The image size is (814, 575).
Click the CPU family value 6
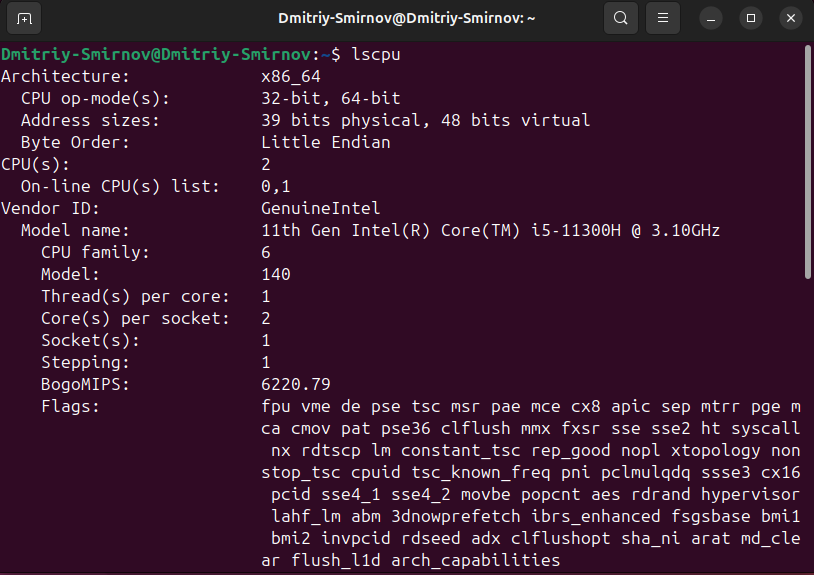point(266,252)
